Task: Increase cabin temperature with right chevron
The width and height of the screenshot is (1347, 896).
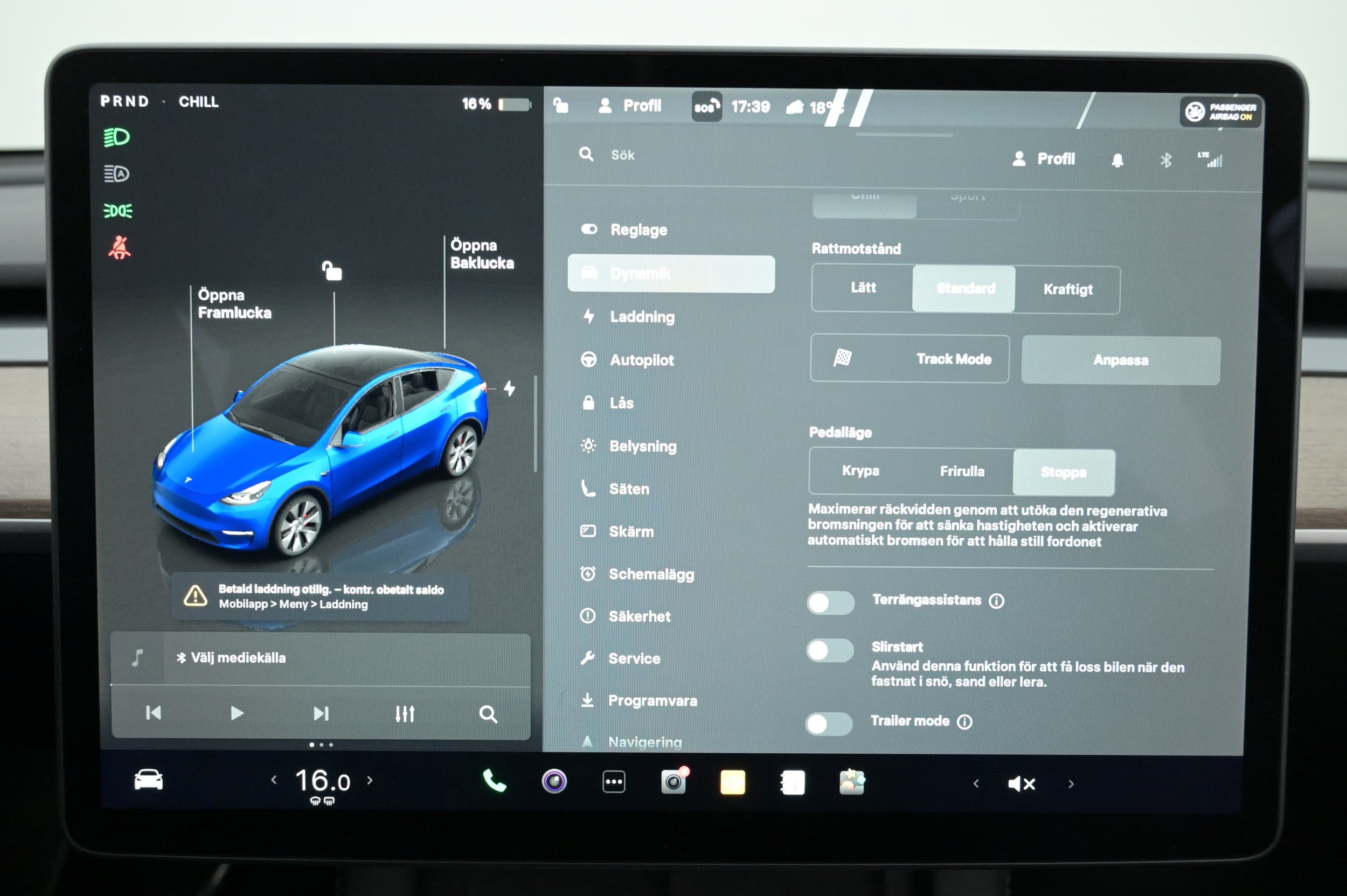Action: [370, 780]
